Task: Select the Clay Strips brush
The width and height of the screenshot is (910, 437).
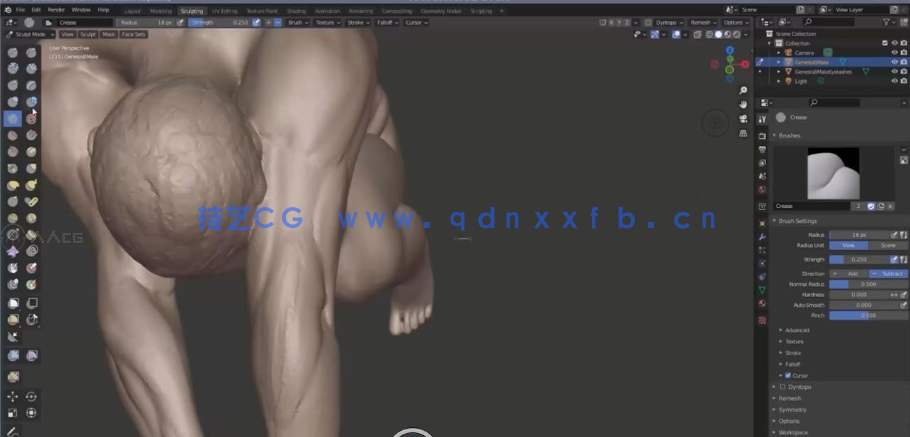Action: [31, 68]
